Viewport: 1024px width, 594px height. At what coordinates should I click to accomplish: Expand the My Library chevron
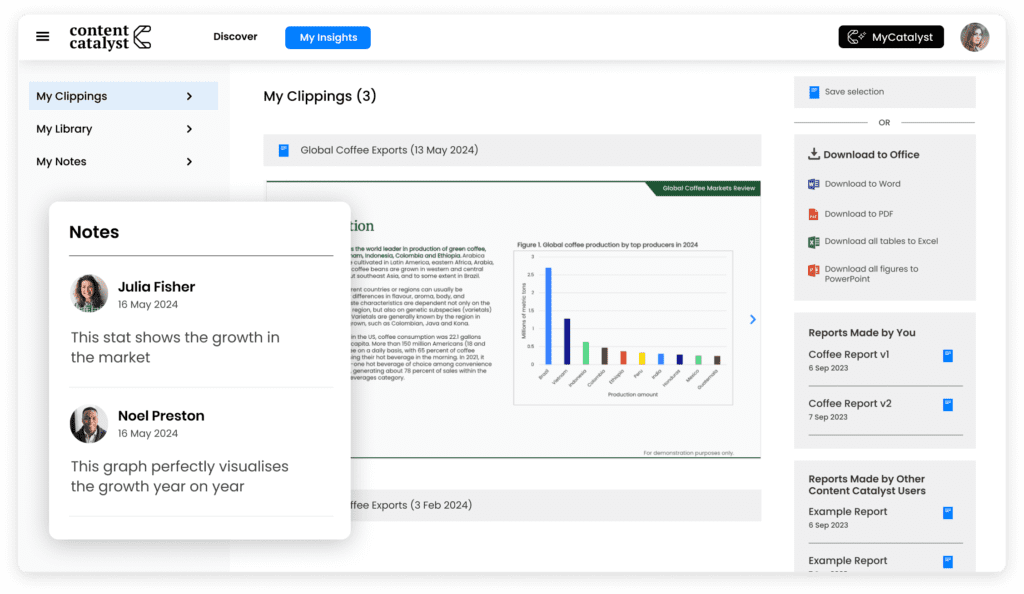(189, 129)
